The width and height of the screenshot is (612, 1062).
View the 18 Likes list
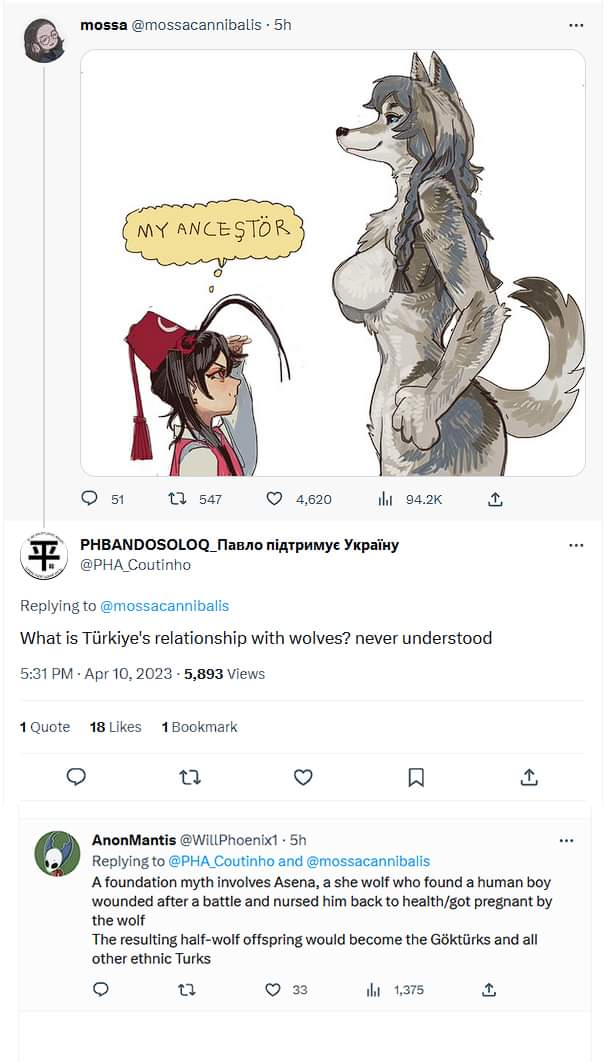click(115, 727)
